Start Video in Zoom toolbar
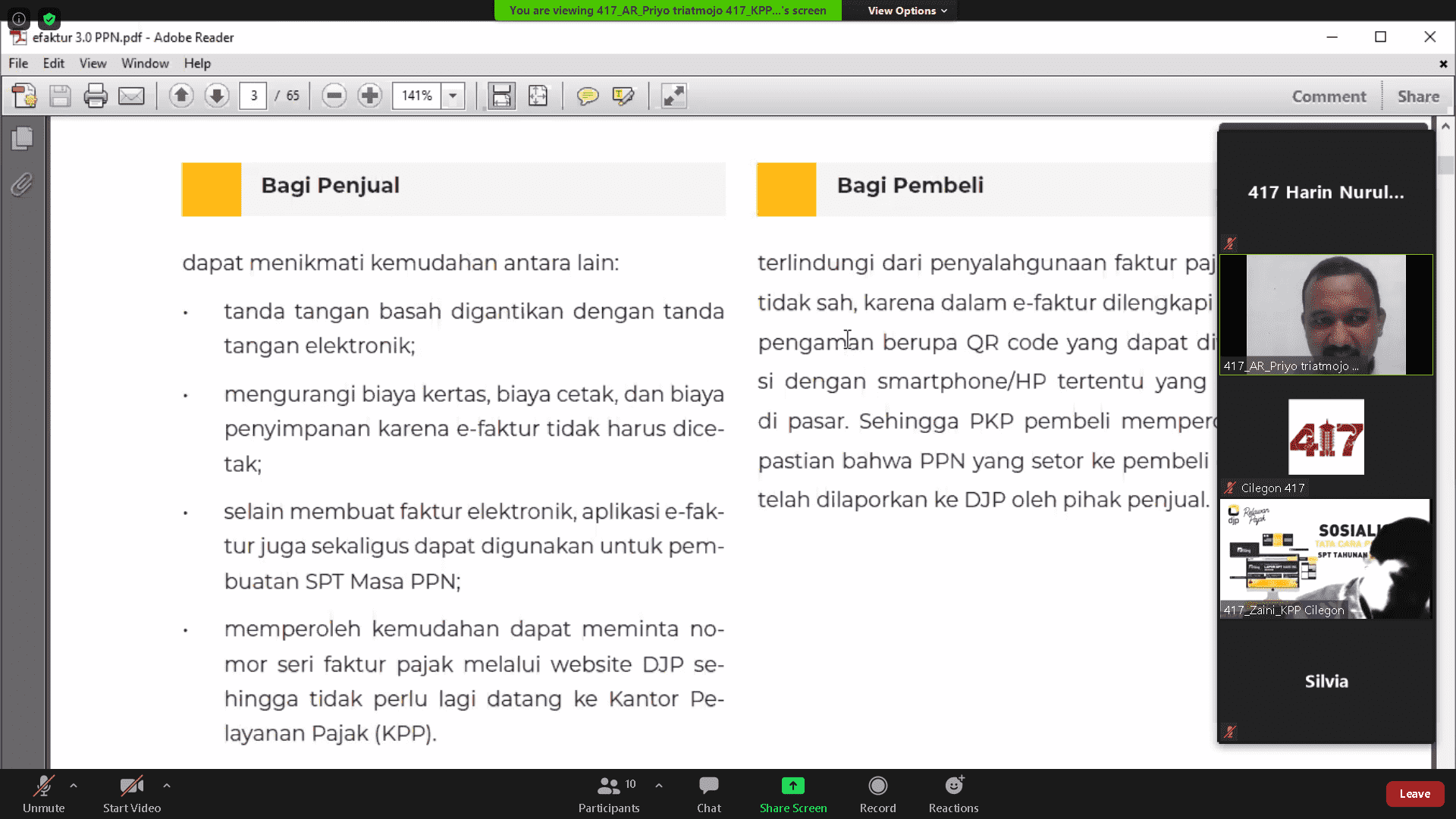Screen dimensions: 1456x819 point(131,793)
